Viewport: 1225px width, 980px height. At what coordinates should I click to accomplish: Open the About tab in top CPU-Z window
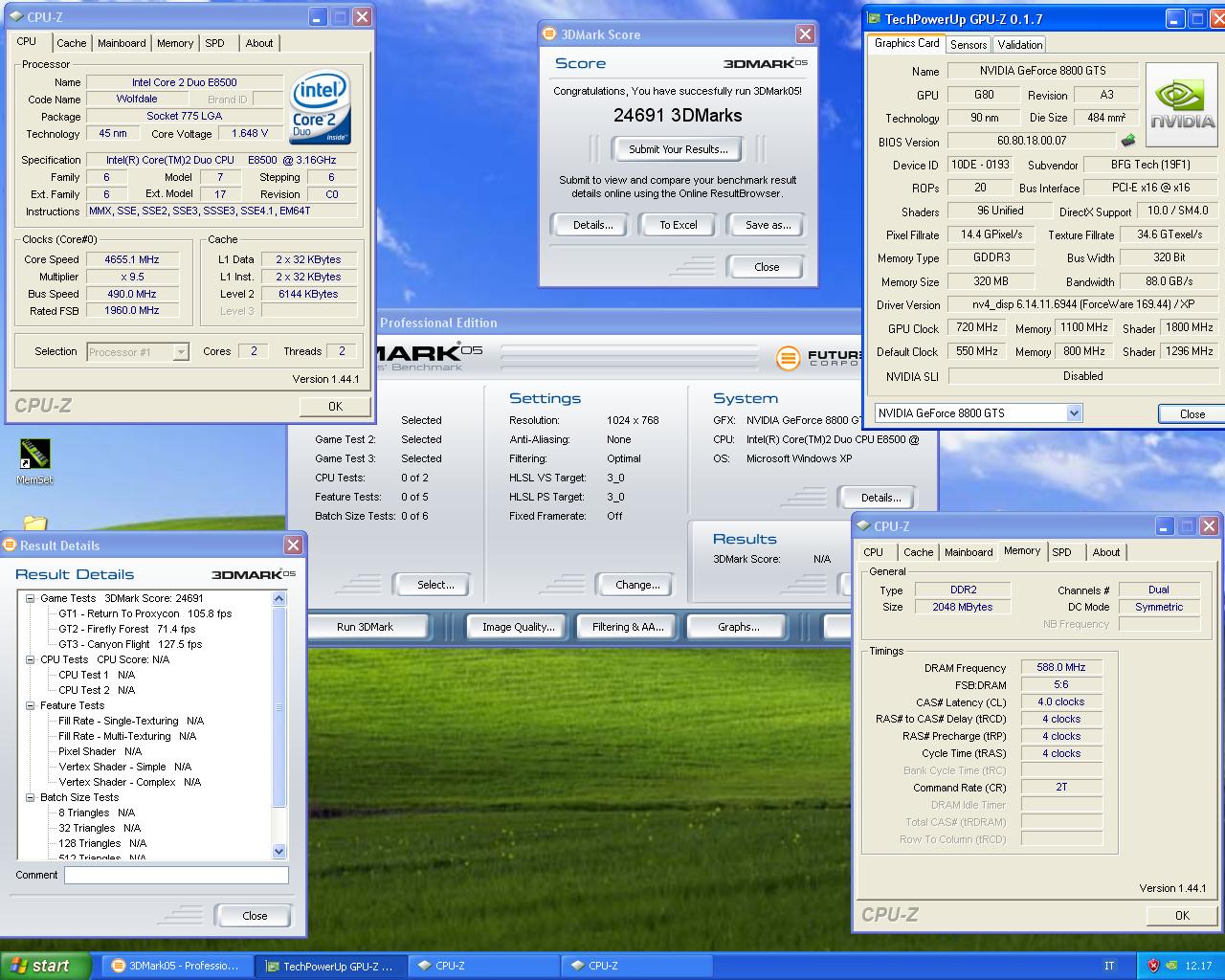[258, 43]
